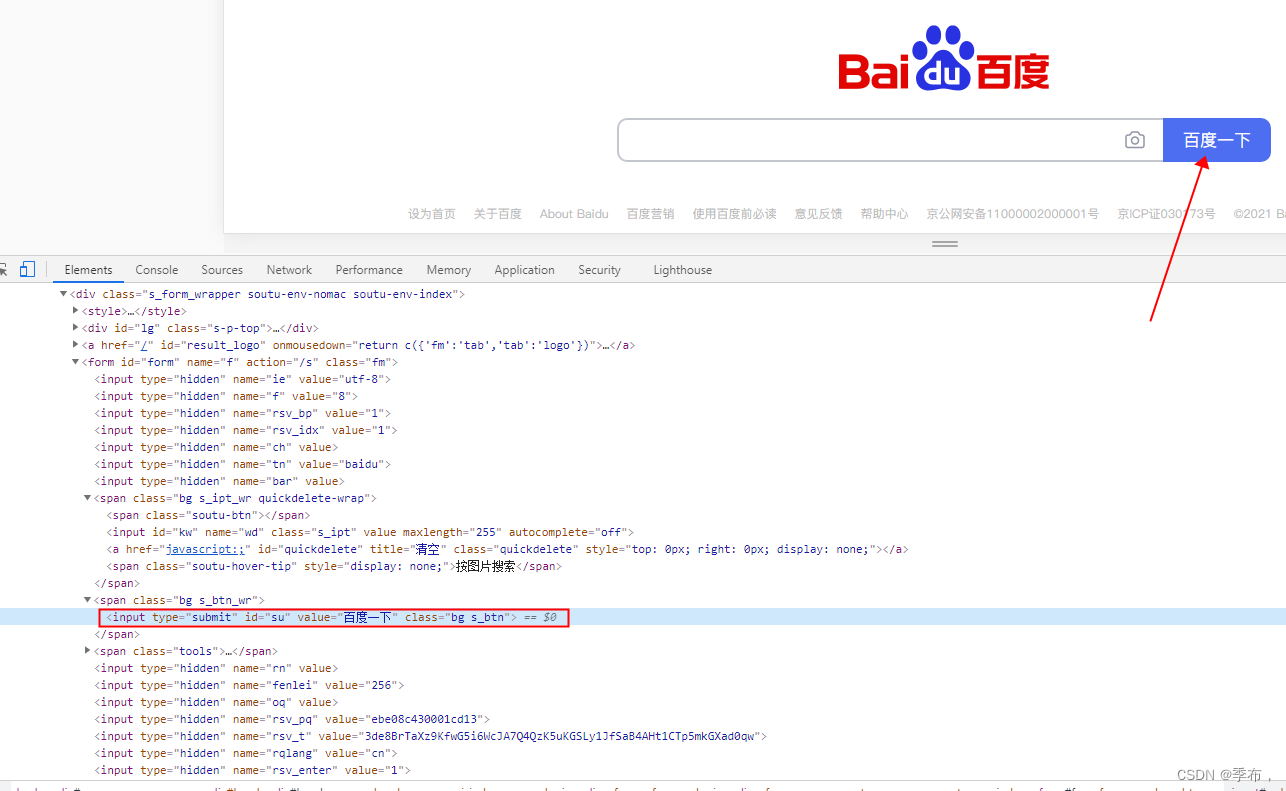This screenshot has height=791, width=1286.
Task: Switch to the Application tab
Action: tap(524, 270)
